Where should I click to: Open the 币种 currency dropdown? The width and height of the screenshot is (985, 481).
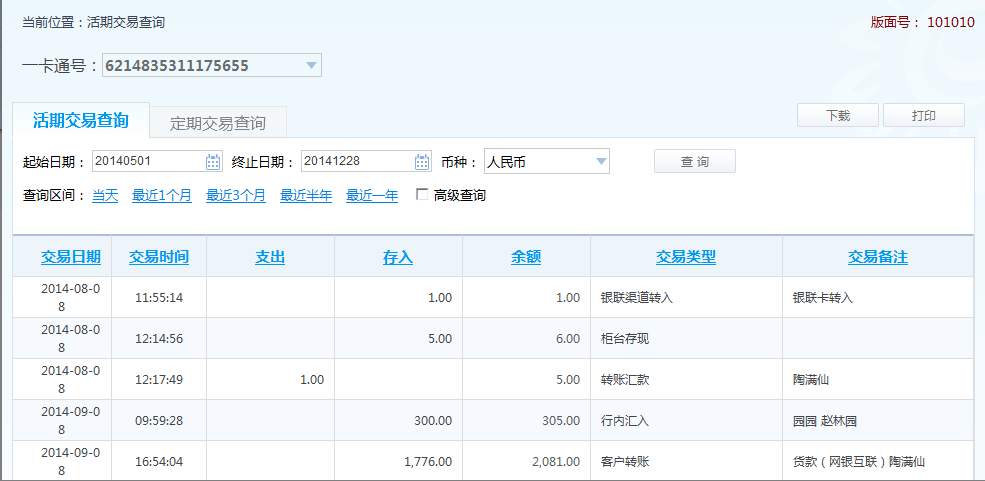click(600, 161)
